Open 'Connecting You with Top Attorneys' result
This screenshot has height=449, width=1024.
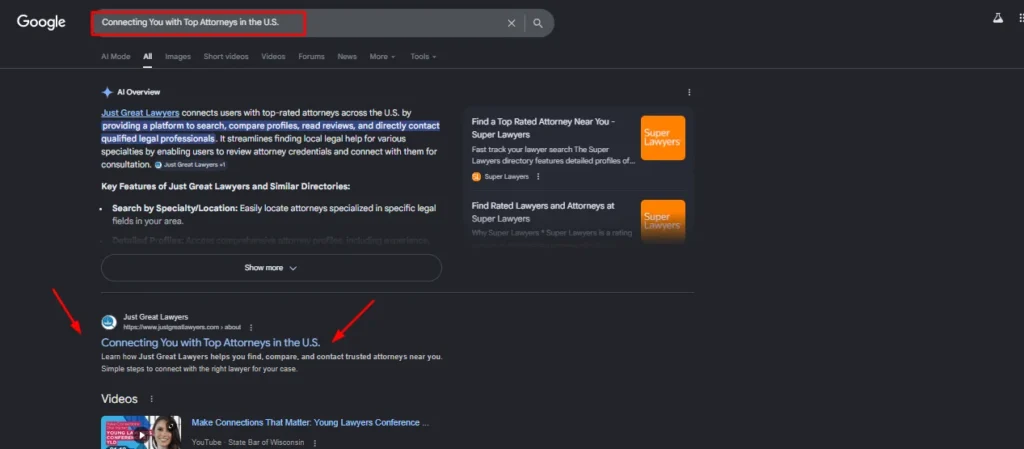coord(210,343)
